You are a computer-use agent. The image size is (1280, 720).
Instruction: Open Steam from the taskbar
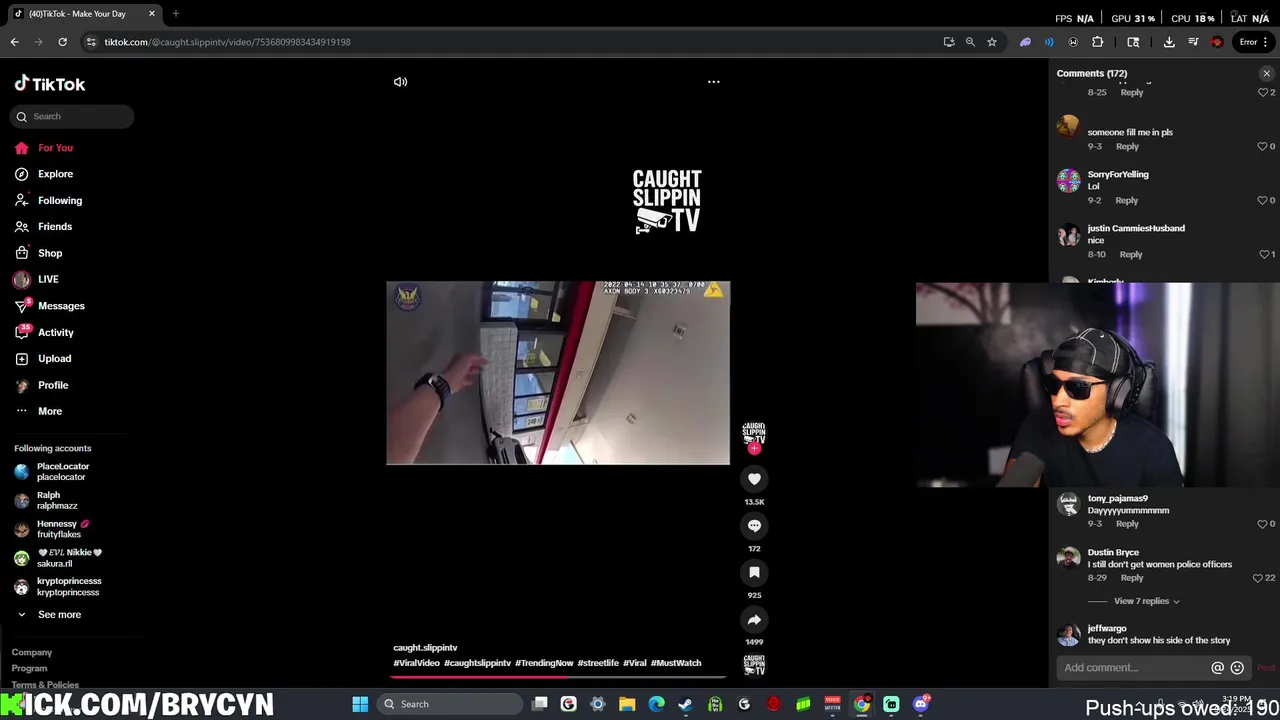(685, 704)
